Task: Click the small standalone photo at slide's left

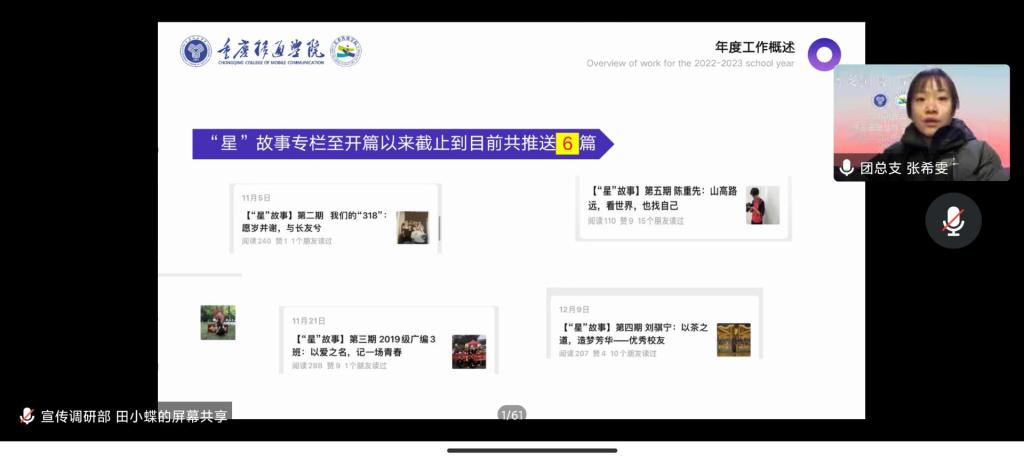Action: [x=218, y=322]
